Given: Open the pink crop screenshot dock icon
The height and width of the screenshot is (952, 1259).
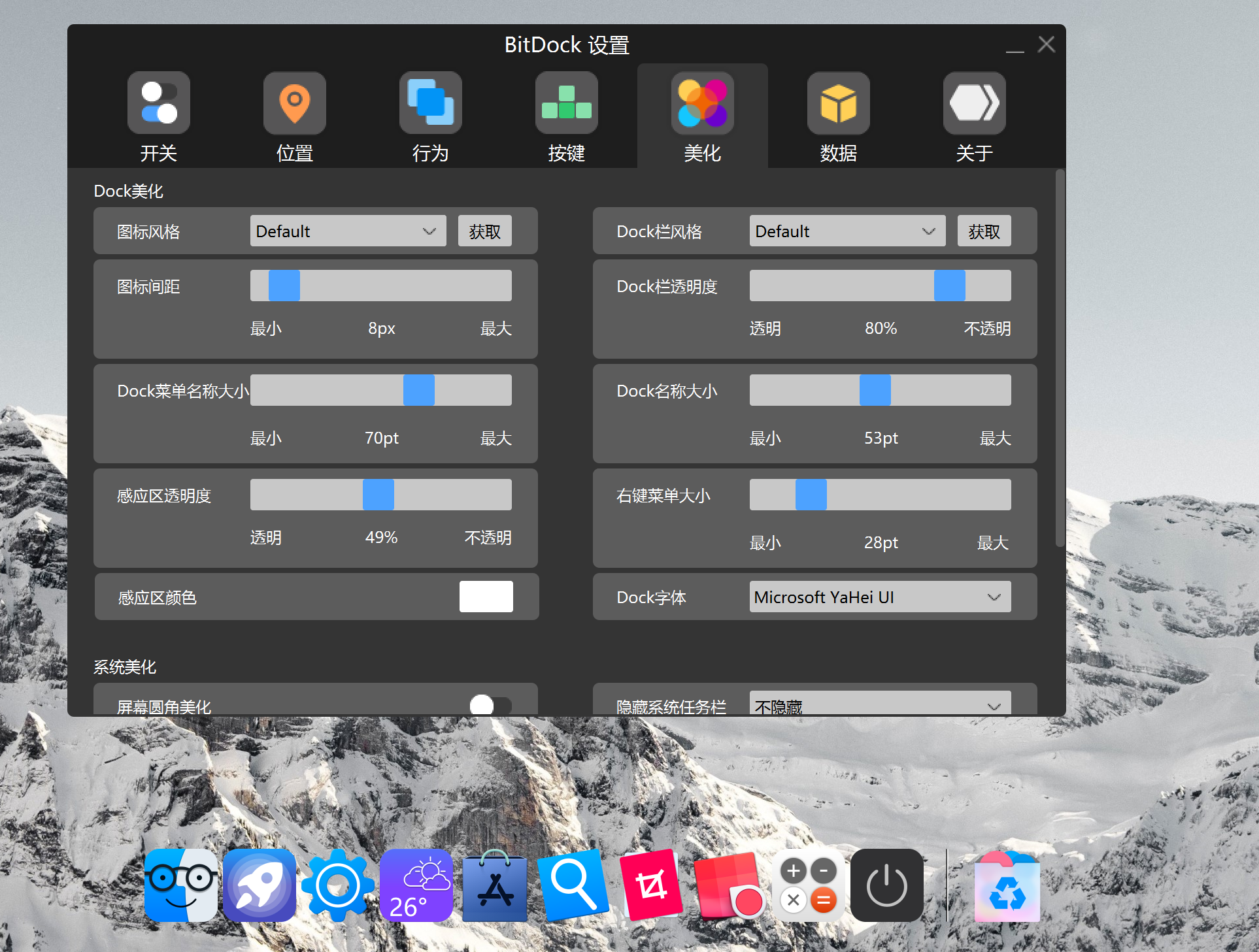Looking at the screenshot, I should point(652,885).
